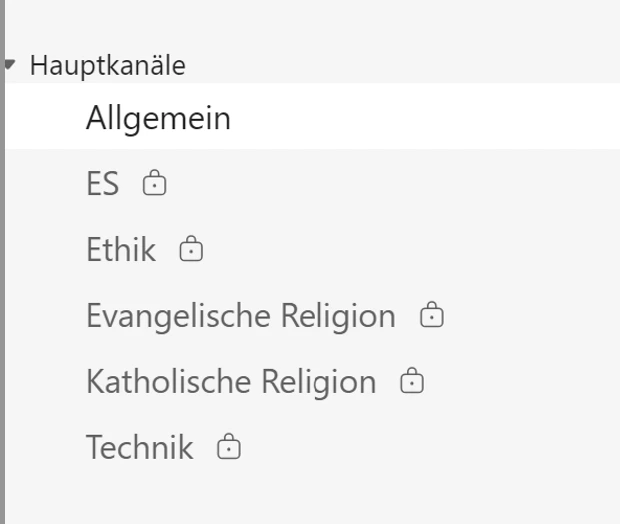Click the lock icon beside ES

[x=154, y=184]
